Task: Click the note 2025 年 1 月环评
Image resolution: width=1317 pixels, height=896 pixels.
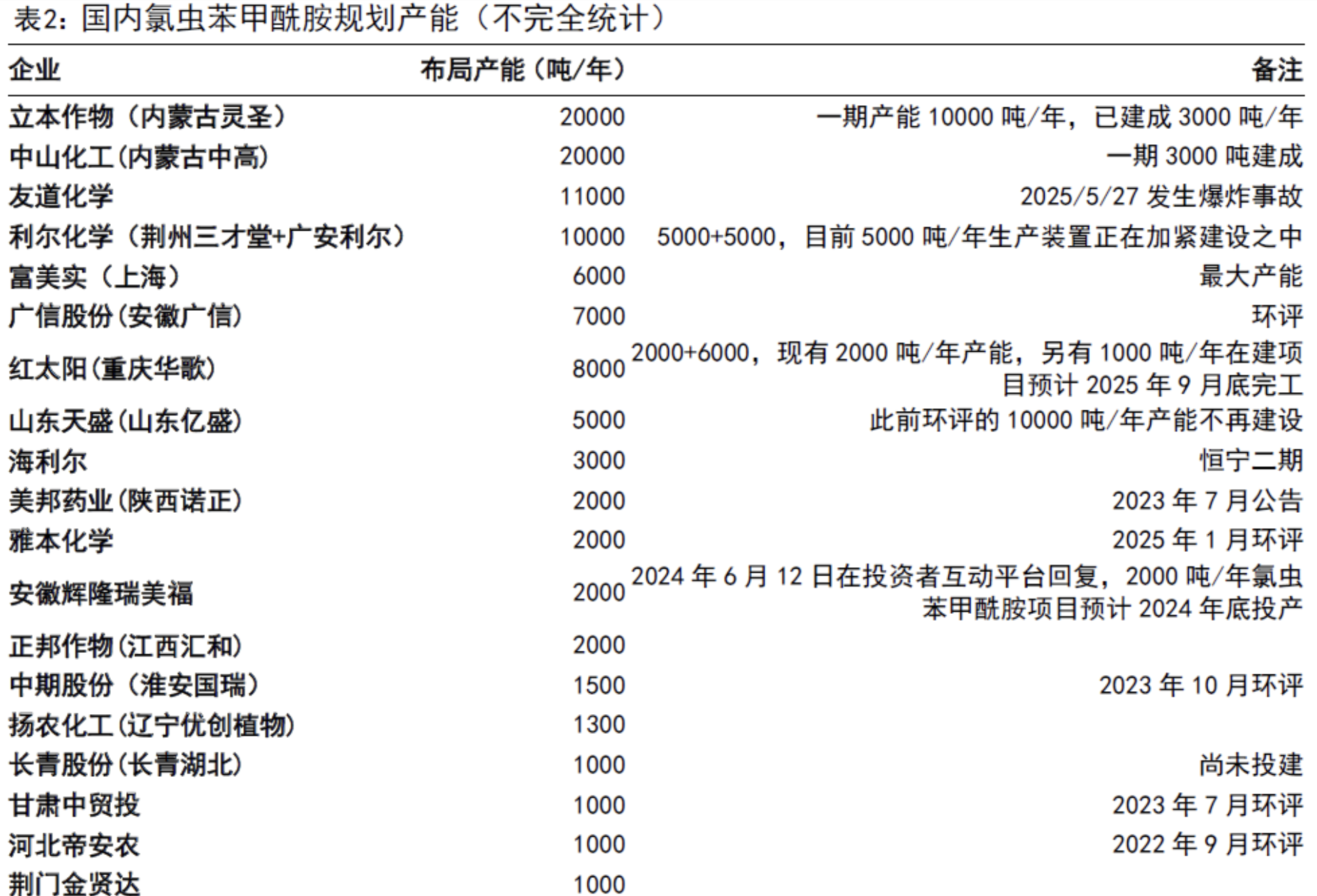Action: click(1207, 540)
